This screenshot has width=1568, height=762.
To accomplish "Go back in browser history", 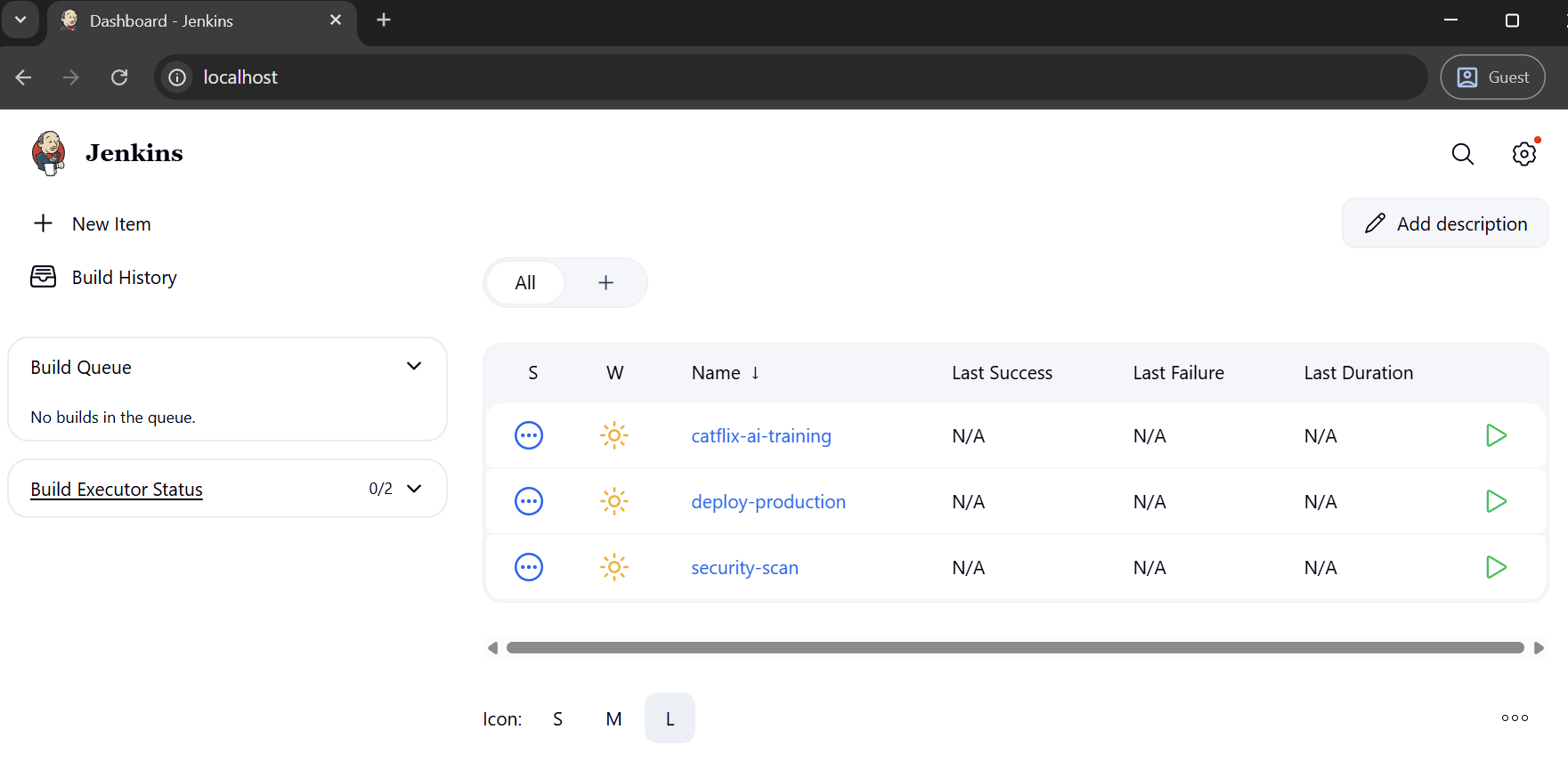I will 24,77.
